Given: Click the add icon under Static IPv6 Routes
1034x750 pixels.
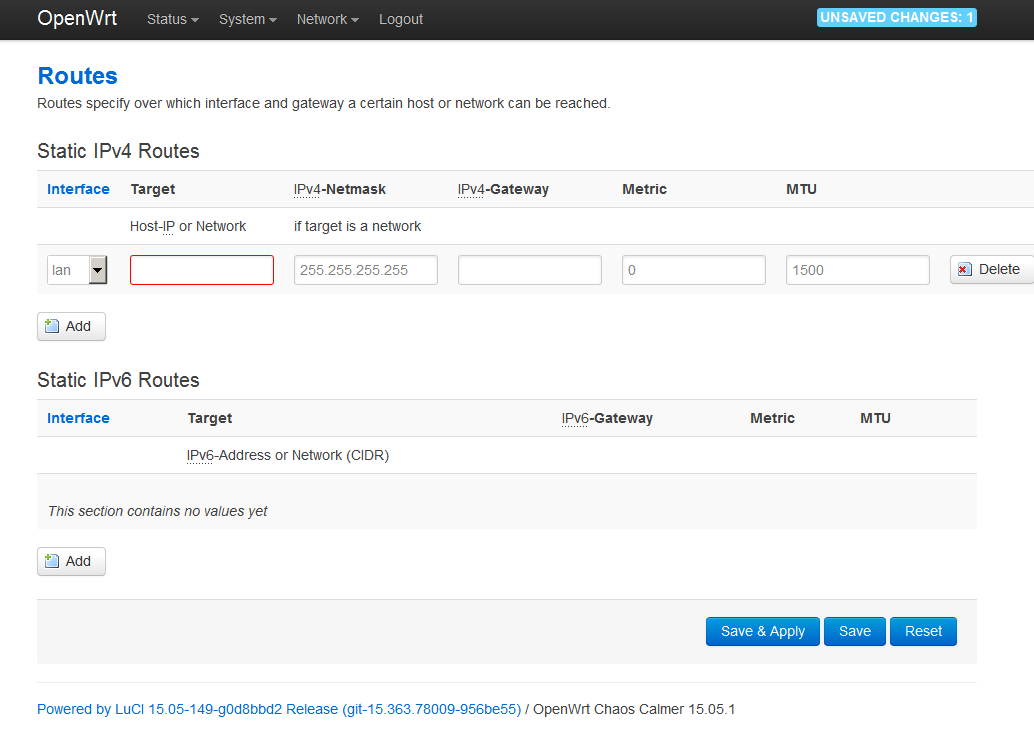Looking at the screenshot, I should click(x=51, y=561).
